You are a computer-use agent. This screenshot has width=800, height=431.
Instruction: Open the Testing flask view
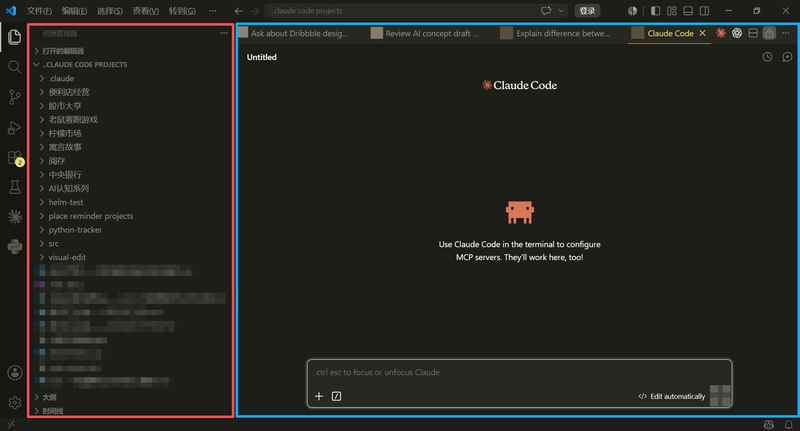coord(15,187)
